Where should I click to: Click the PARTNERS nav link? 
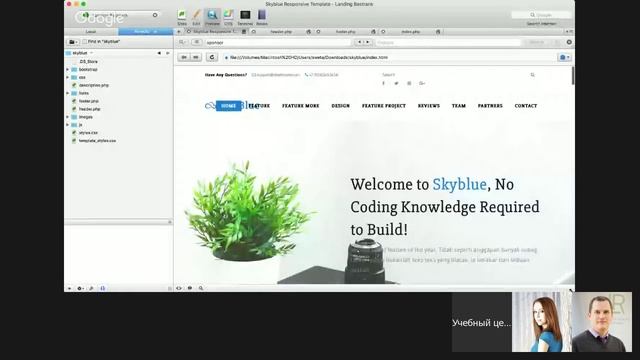(490, 106)
